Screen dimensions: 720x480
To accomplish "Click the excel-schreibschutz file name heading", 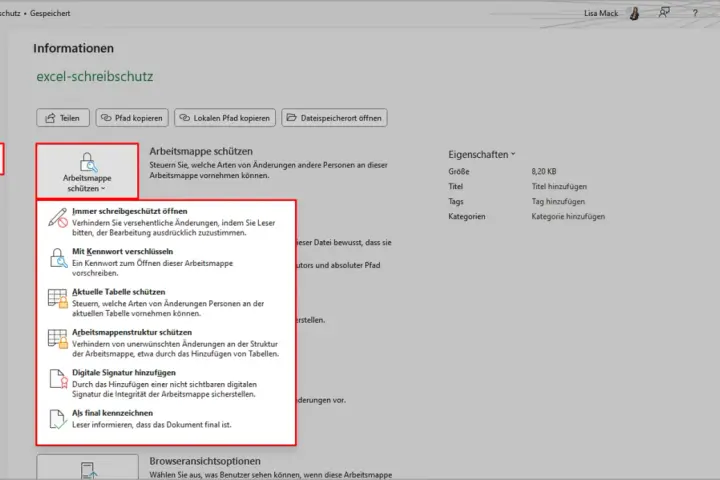I will 95,76.
